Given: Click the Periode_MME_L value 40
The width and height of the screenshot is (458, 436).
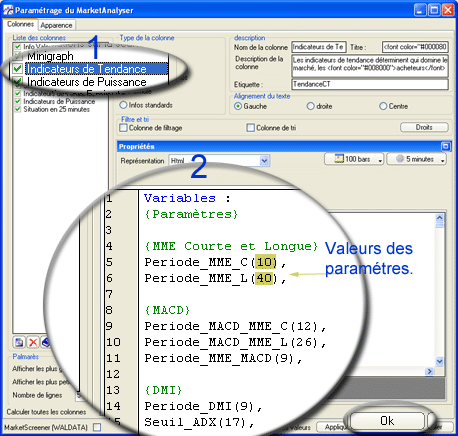Looking at the screenshot, I should (264, 278).
